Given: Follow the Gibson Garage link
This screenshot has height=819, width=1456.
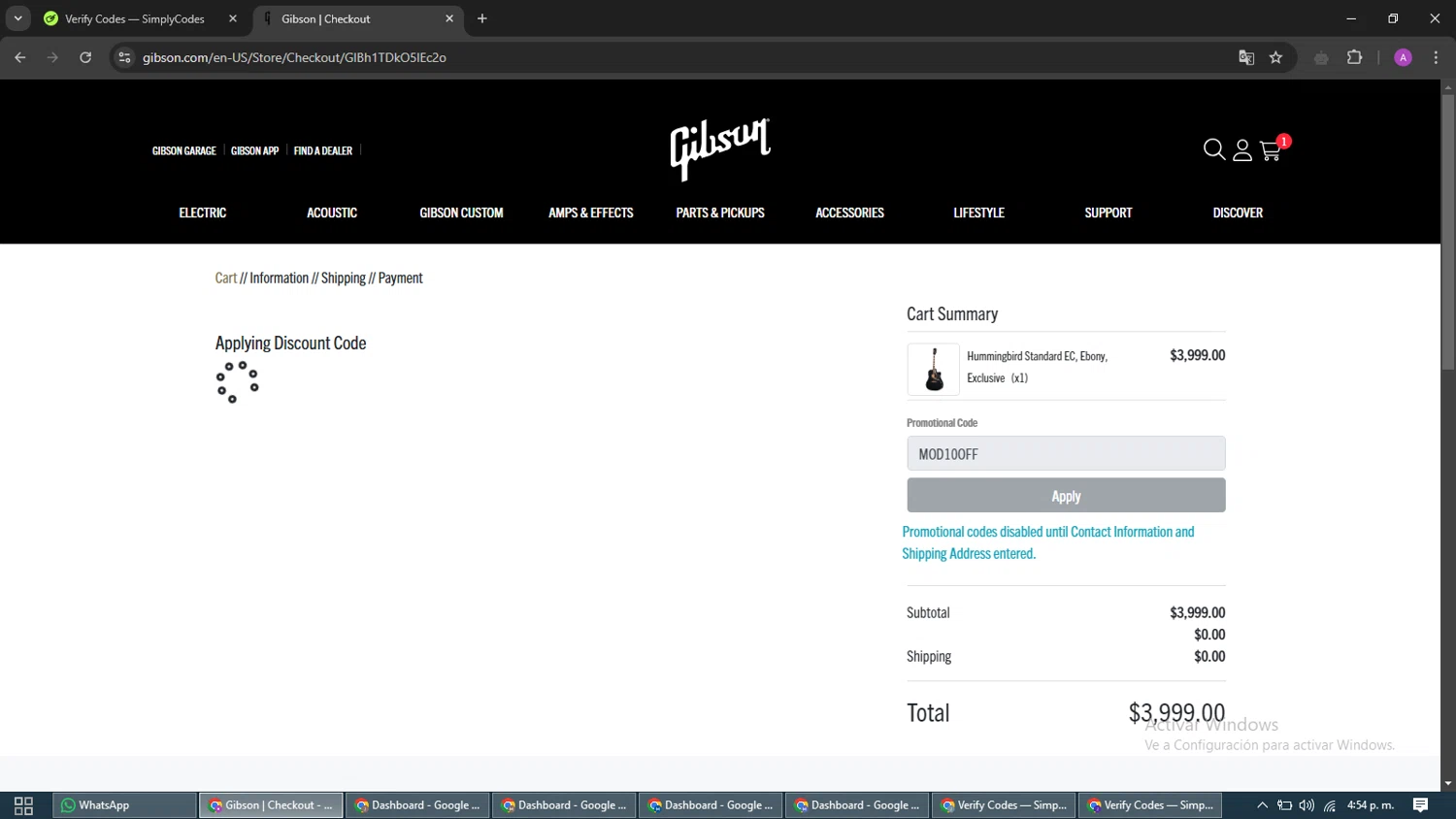Looking at the screenshot, I should coord(184,150).
